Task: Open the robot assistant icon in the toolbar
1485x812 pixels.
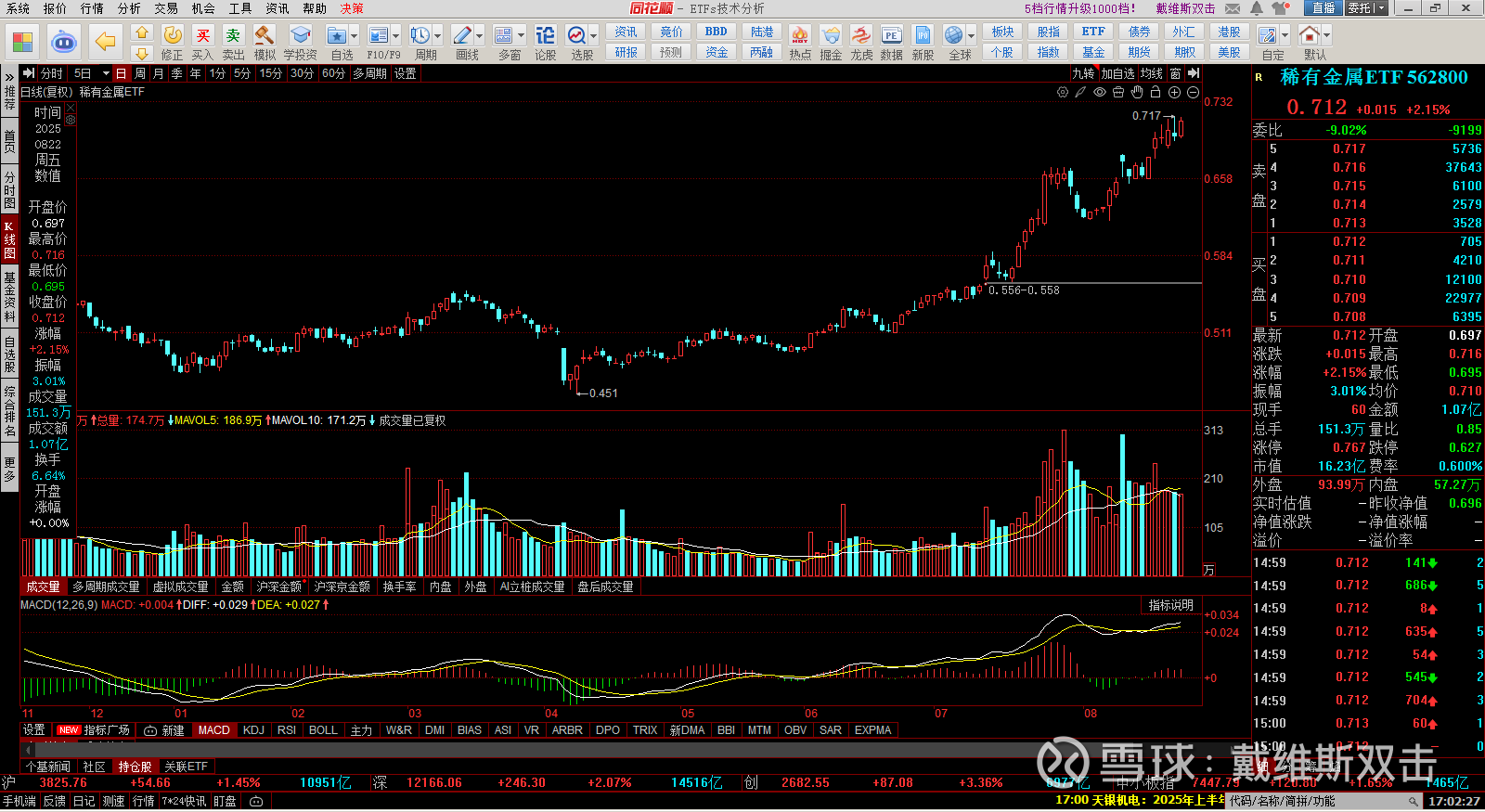Action: [x=63, y=42]
